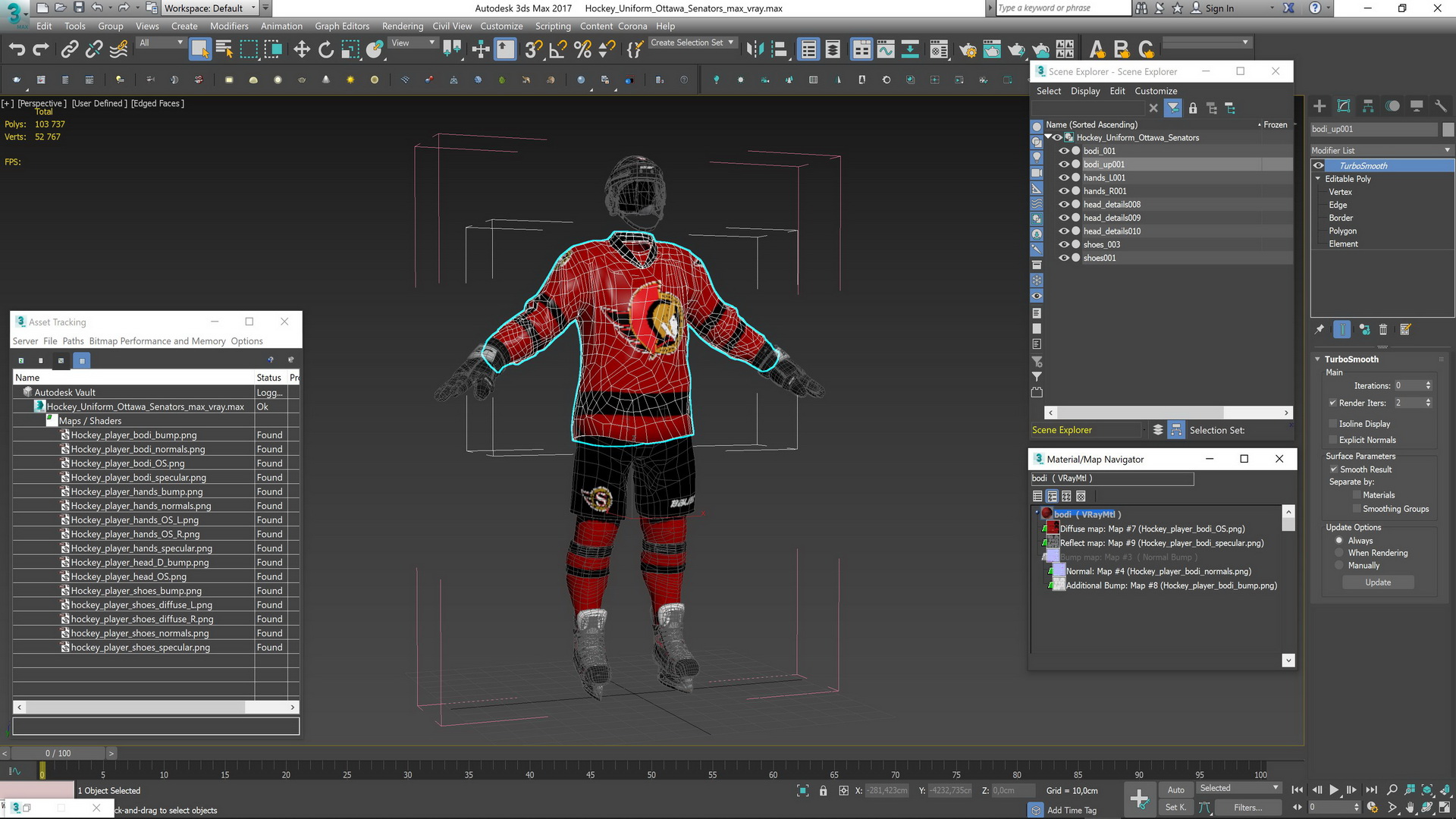The image size is (1456, 819).
Task: Open Asset Tracking Paths menu
Action: pos(73,341)
